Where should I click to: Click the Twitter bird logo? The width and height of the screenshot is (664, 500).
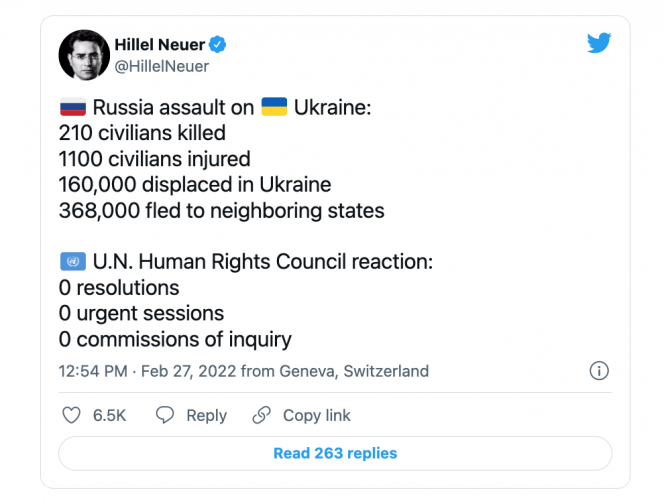click(x=599, y=43)
